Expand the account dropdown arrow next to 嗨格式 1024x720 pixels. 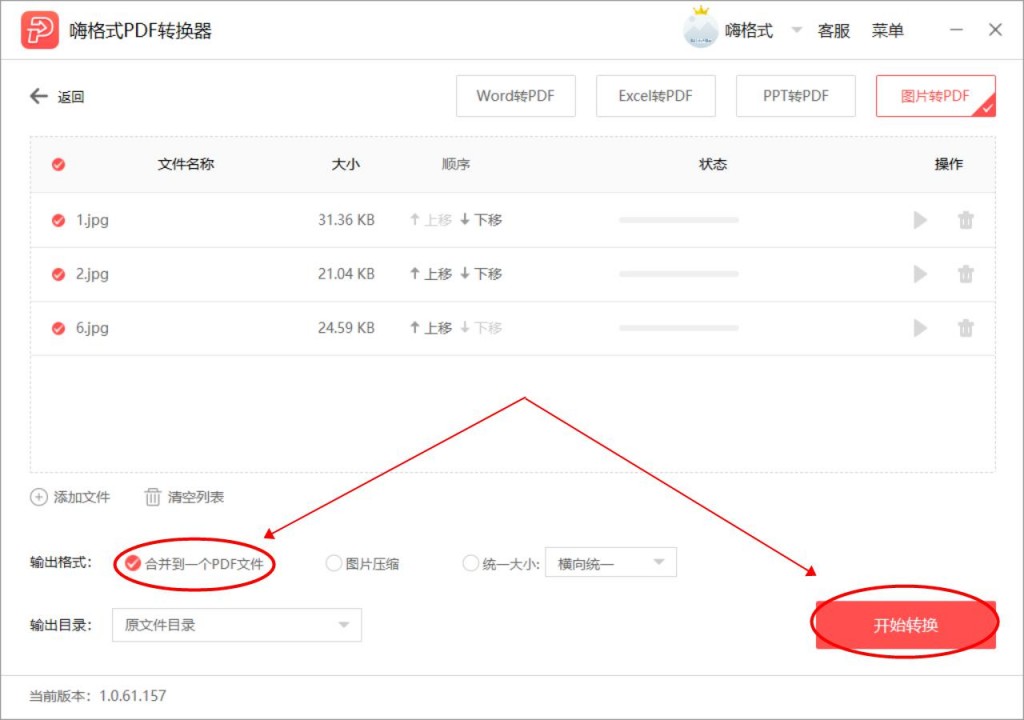(796, 30)
